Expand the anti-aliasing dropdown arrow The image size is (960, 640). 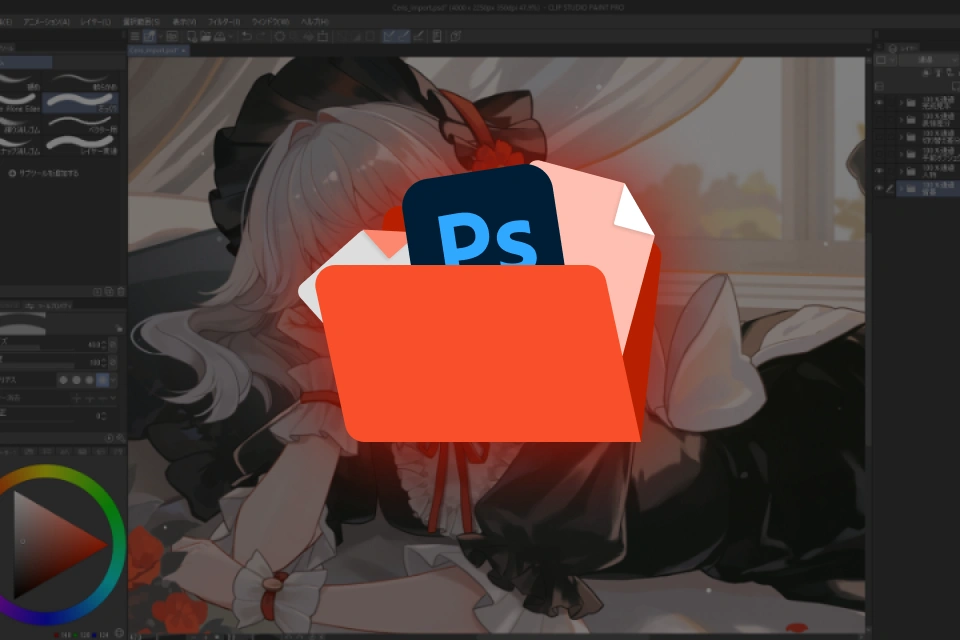[x=113, y=380]
